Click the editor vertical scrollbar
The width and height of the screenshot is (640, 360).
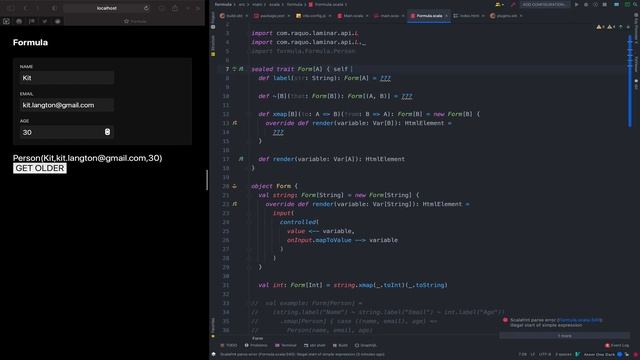(630, 81)
